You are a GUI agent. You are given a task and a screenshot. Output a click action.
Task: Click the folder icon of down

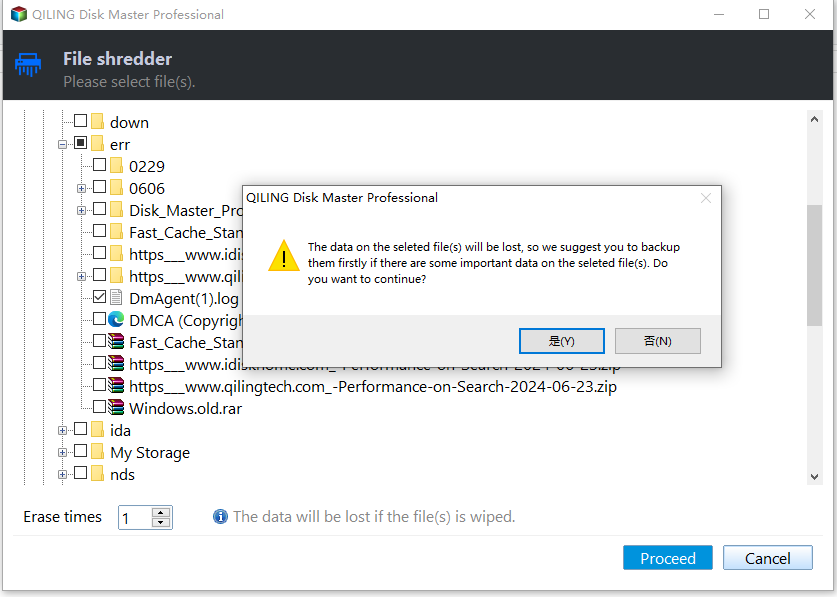(x=97, y=122)
